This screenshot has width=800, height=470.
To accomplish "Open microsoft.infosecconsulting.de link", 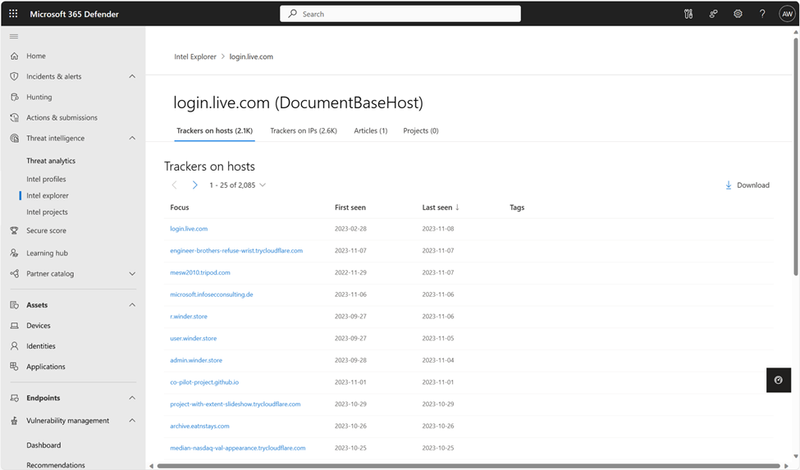I will click(x=211, y=294).
